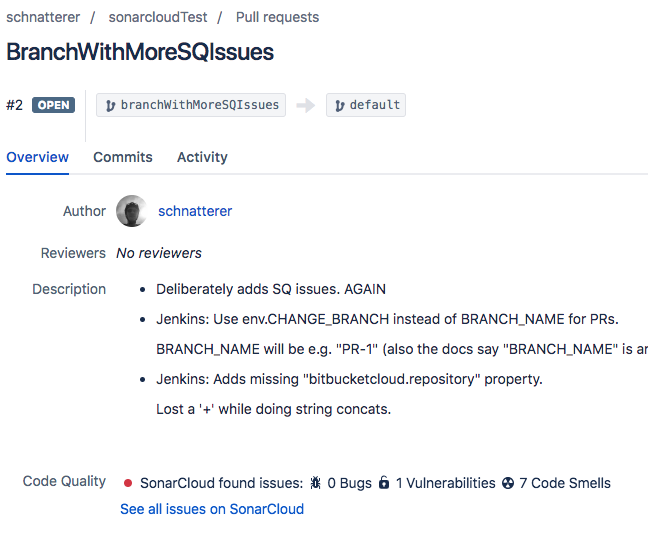Switch to the Activity tab
This screenshot has width=648, height=533.
point(202,157)
